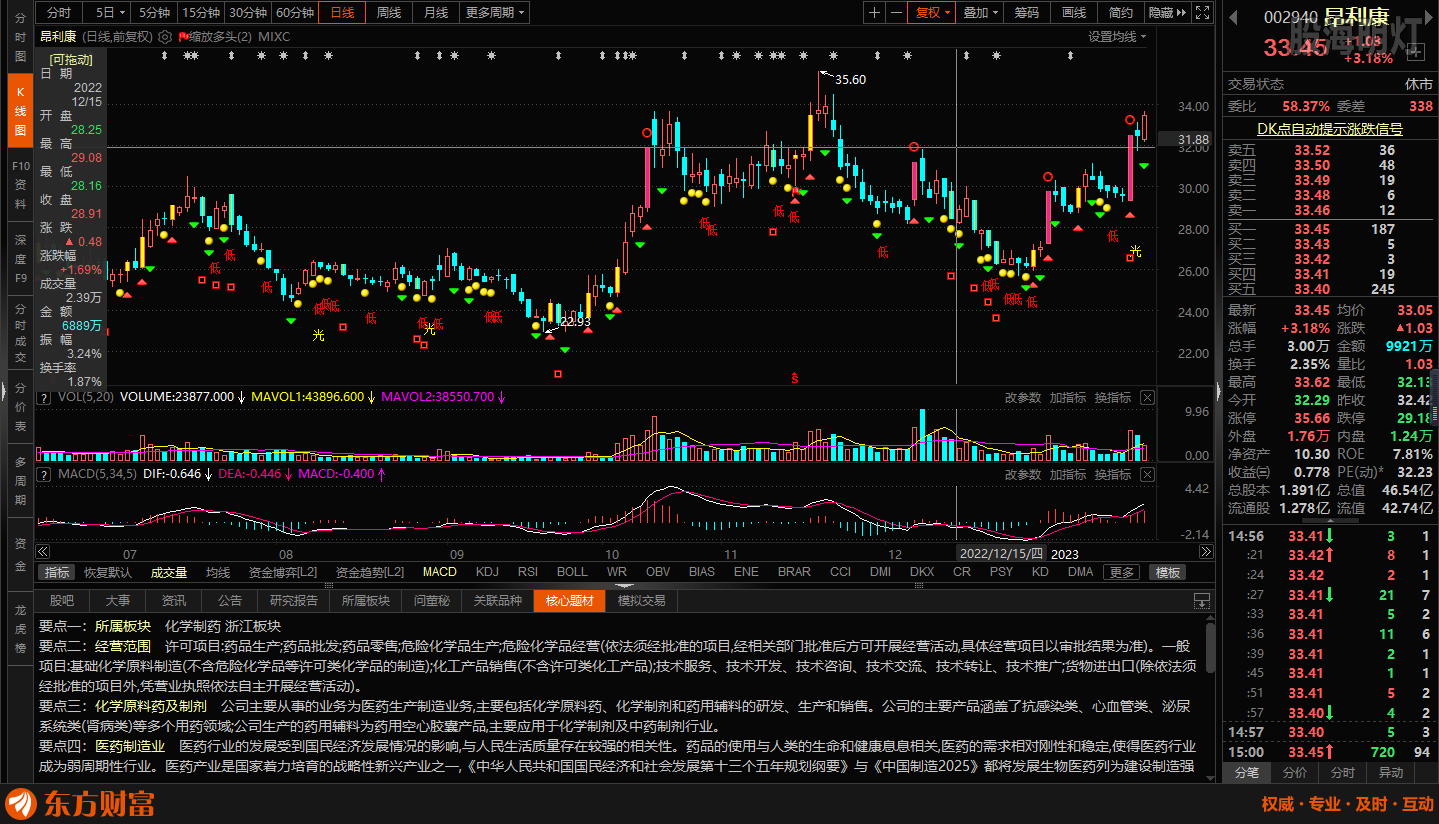
Task: Toggle fullscreen chart view icon
Action: [1202, 13]
